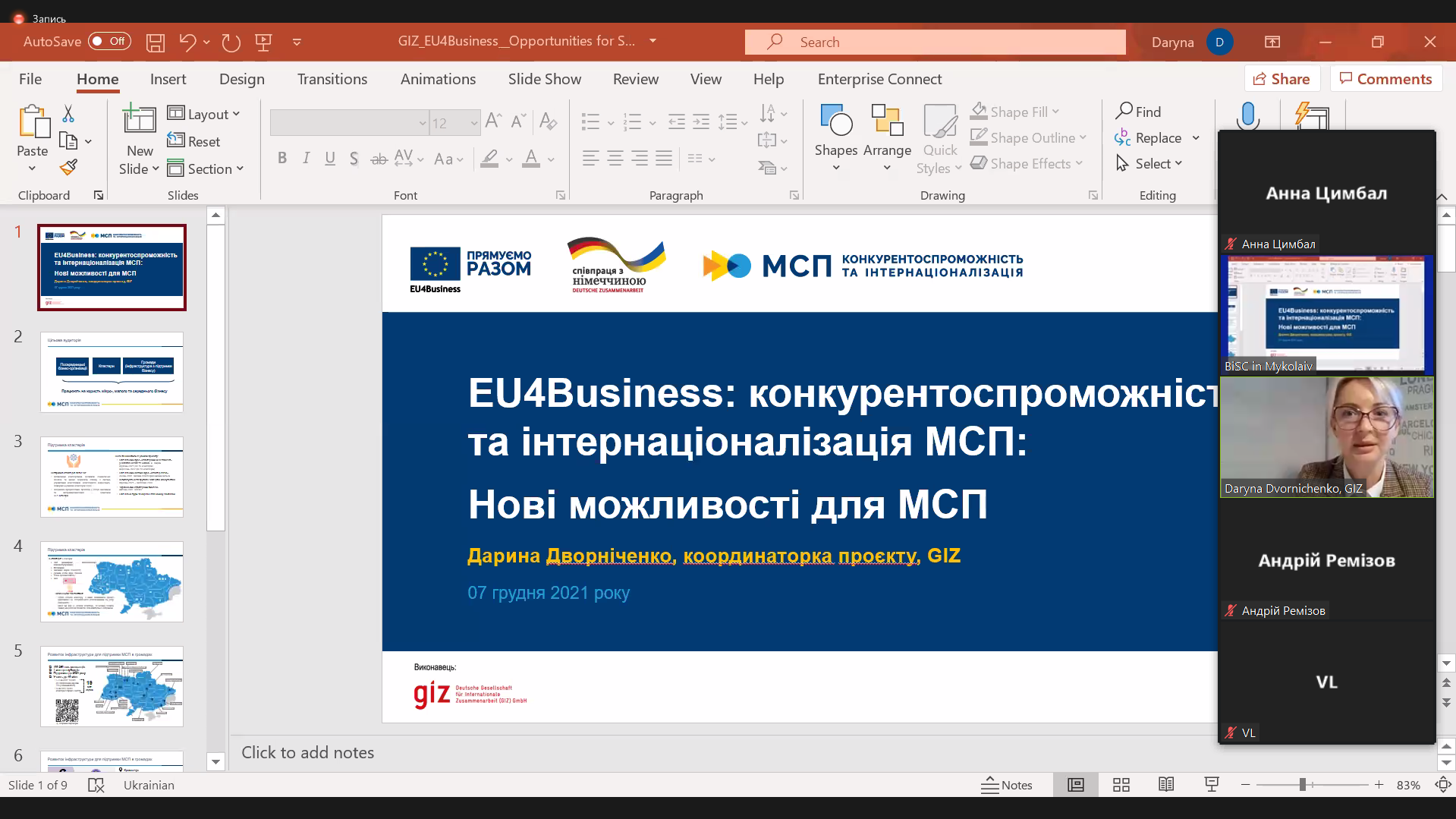Switch to Normal view icon
The height and width of the screenshot is (819, 1456).
[1076, 785]
